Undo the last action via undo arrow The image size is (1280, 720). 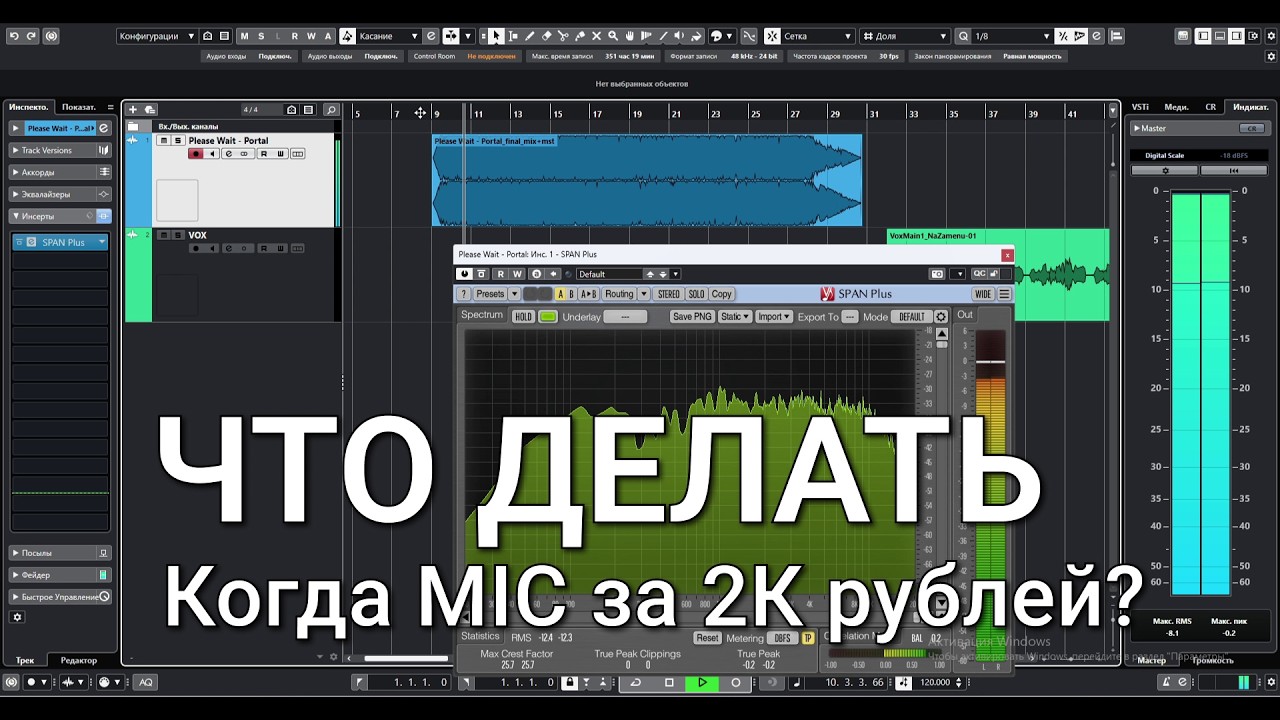pos(14,36)
